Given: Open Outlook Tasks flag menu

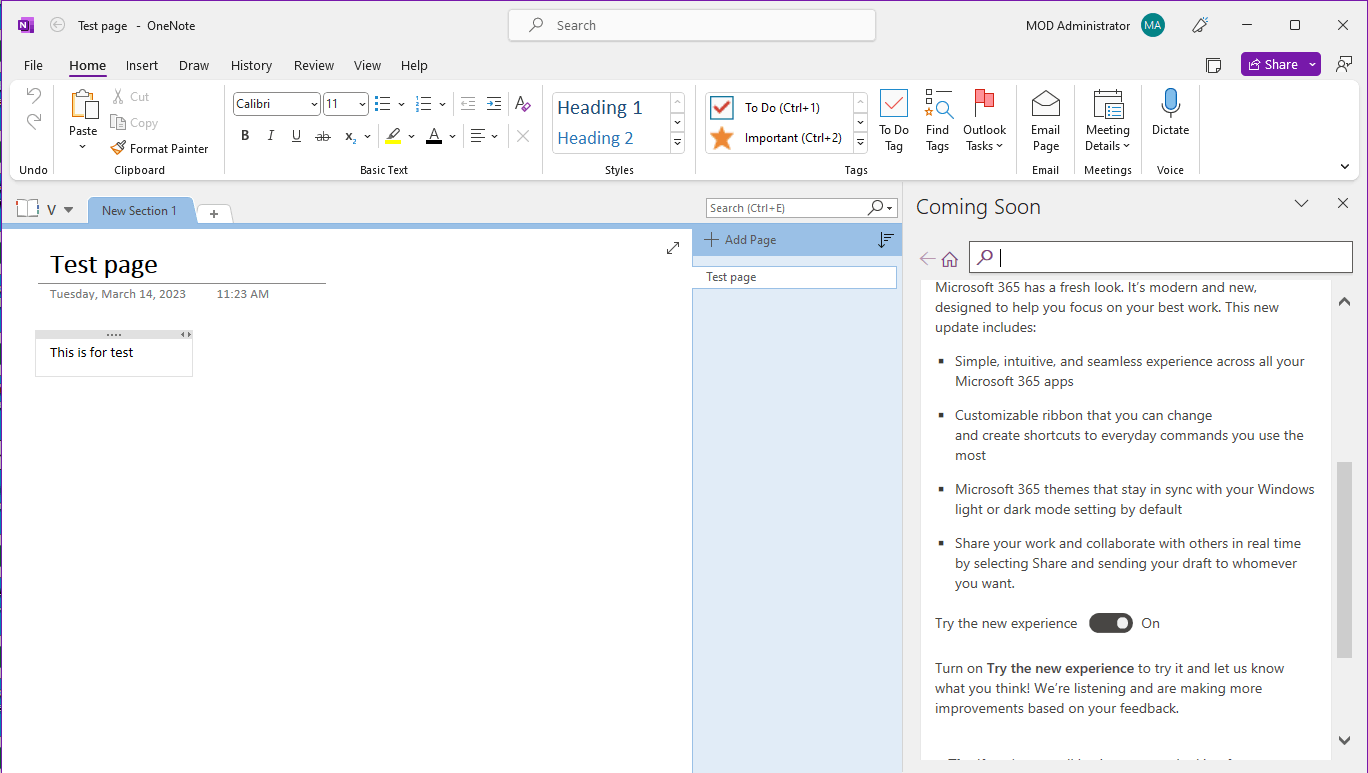Looking at the screenshot, I should [985, 121].
